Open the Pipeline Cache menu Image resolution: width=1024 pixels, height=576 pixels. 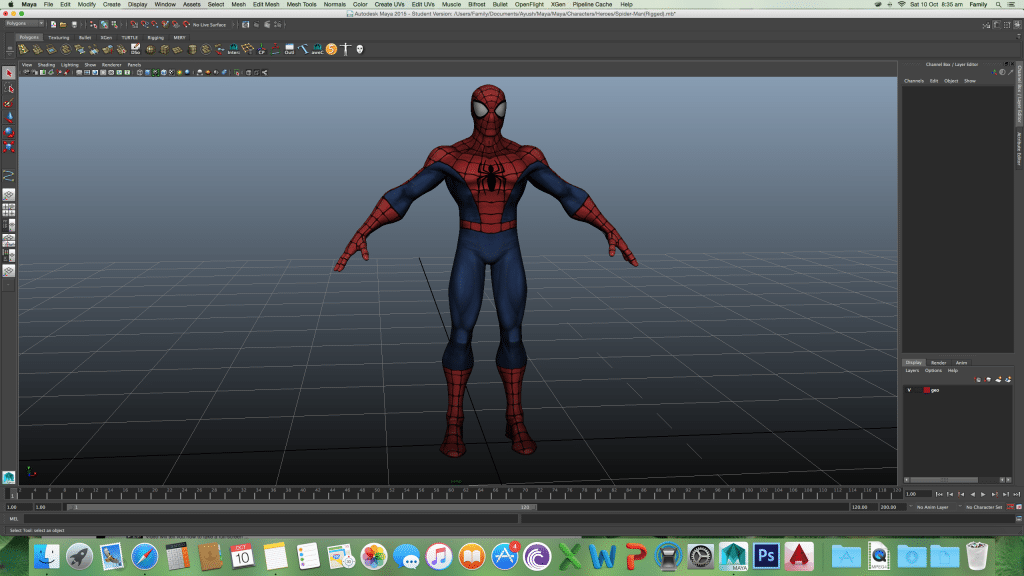[x=592, y=4]
